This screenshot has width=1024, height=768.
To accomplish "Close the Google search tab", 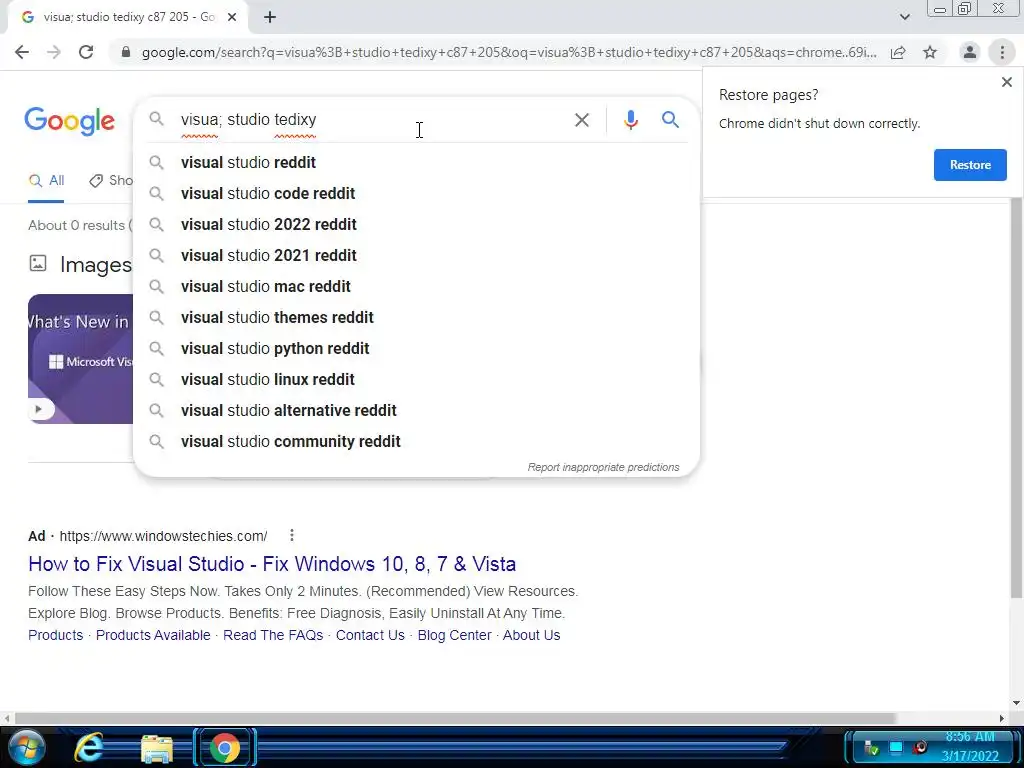I will tap(232, 17).
